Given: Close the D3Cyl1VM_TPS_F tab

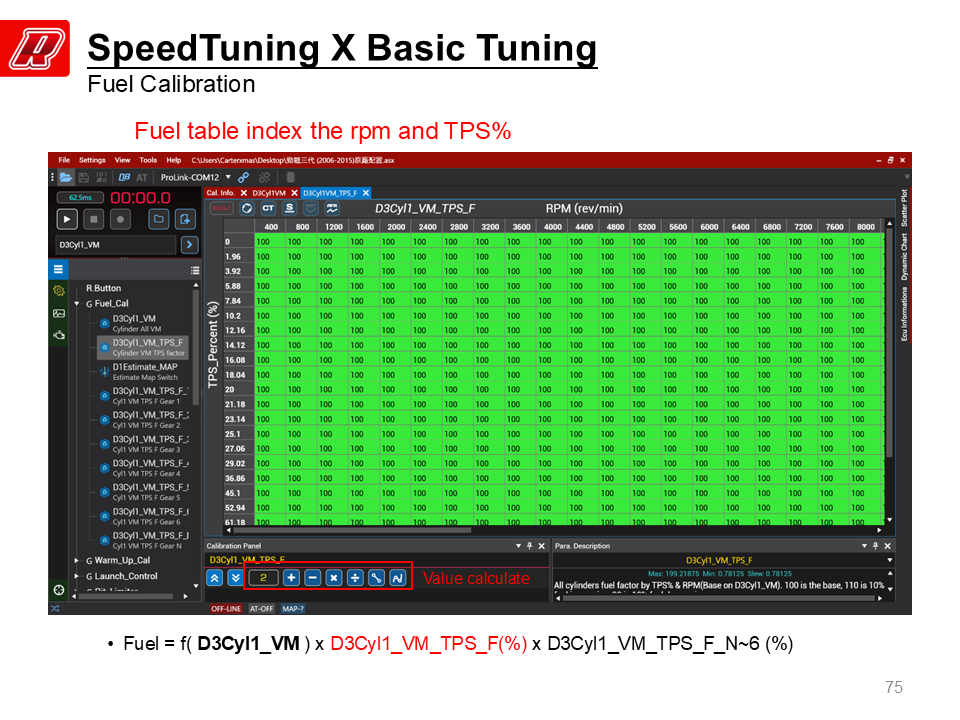Looking at the screenshot, I should coord(366,193).
